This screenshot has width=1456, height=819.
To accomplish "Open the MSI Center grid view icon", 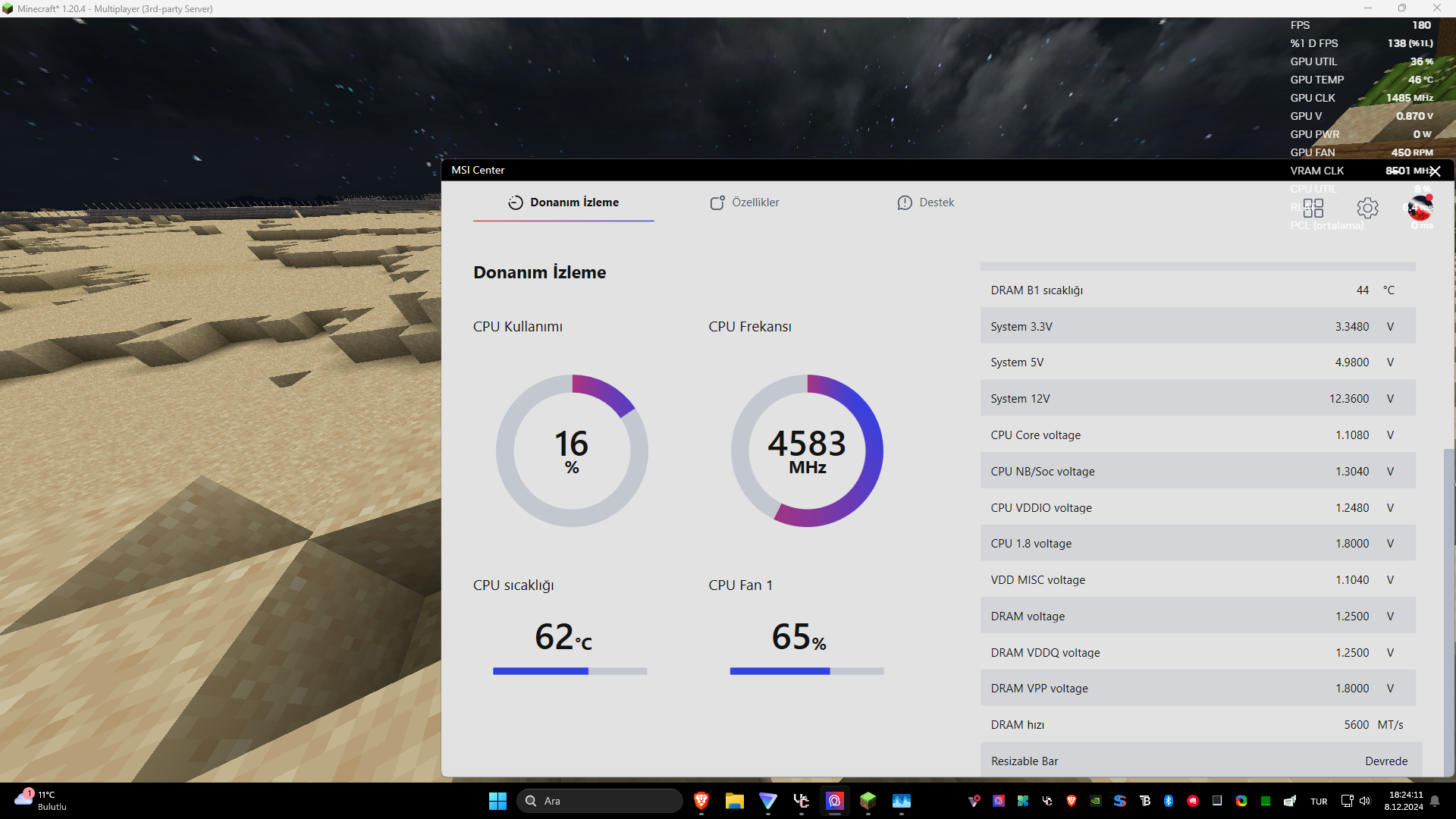I will (x=1313, y=208).
